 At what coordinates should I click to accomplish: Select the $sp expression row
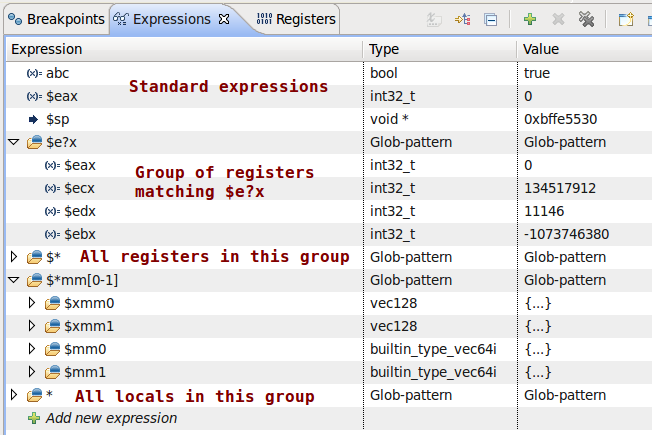pyautogui.click(x=58, y=119)
